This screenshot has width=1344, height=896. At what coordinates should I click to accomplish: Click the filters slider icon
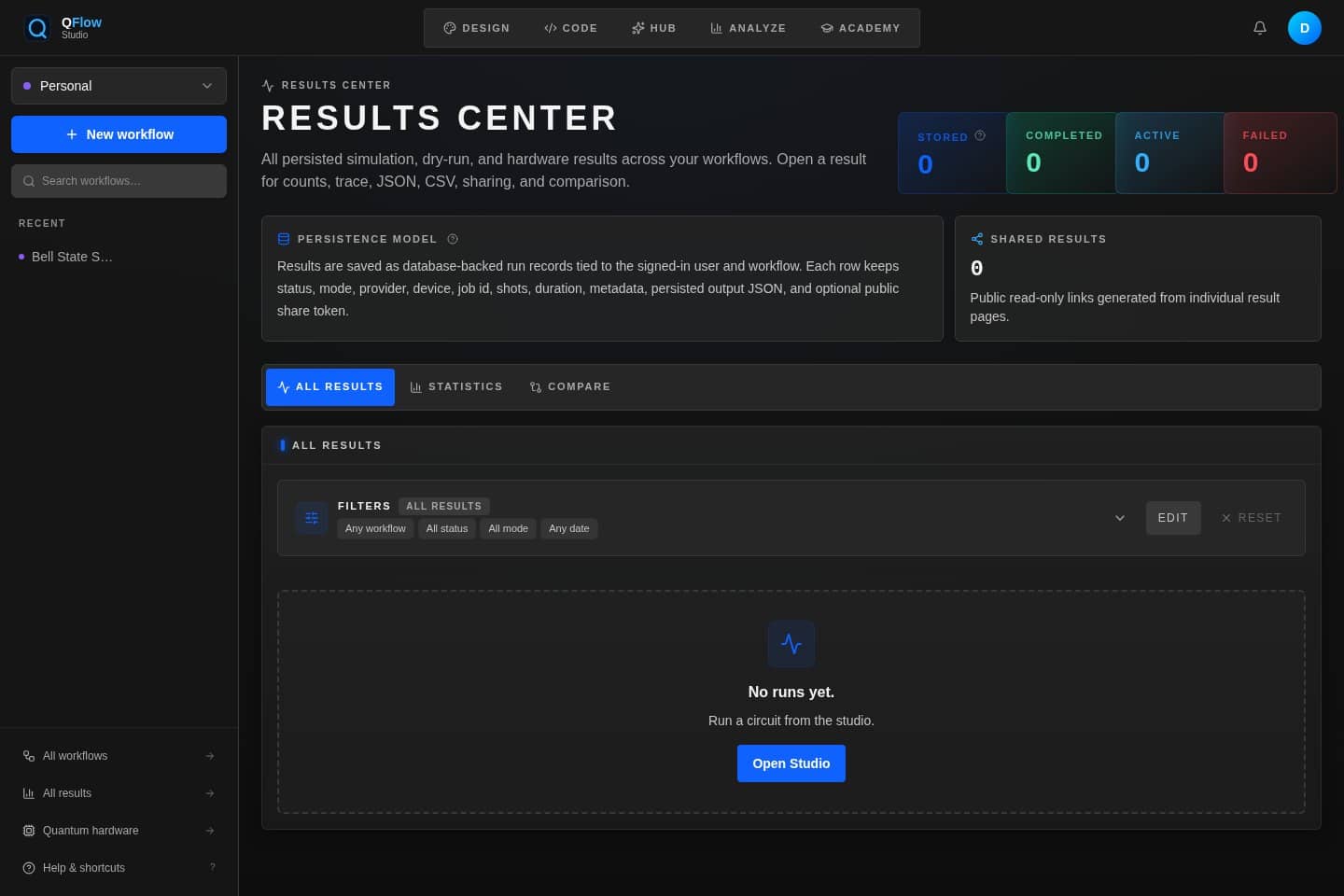[x=312, y=518]
